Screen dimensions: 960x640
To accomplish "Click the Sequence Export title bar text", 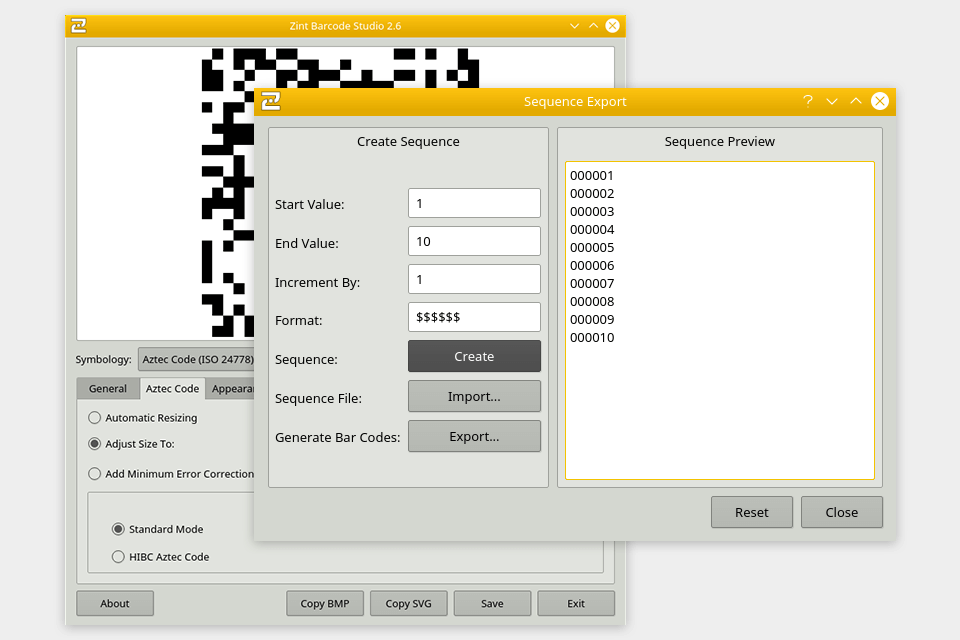I will 575,102.
